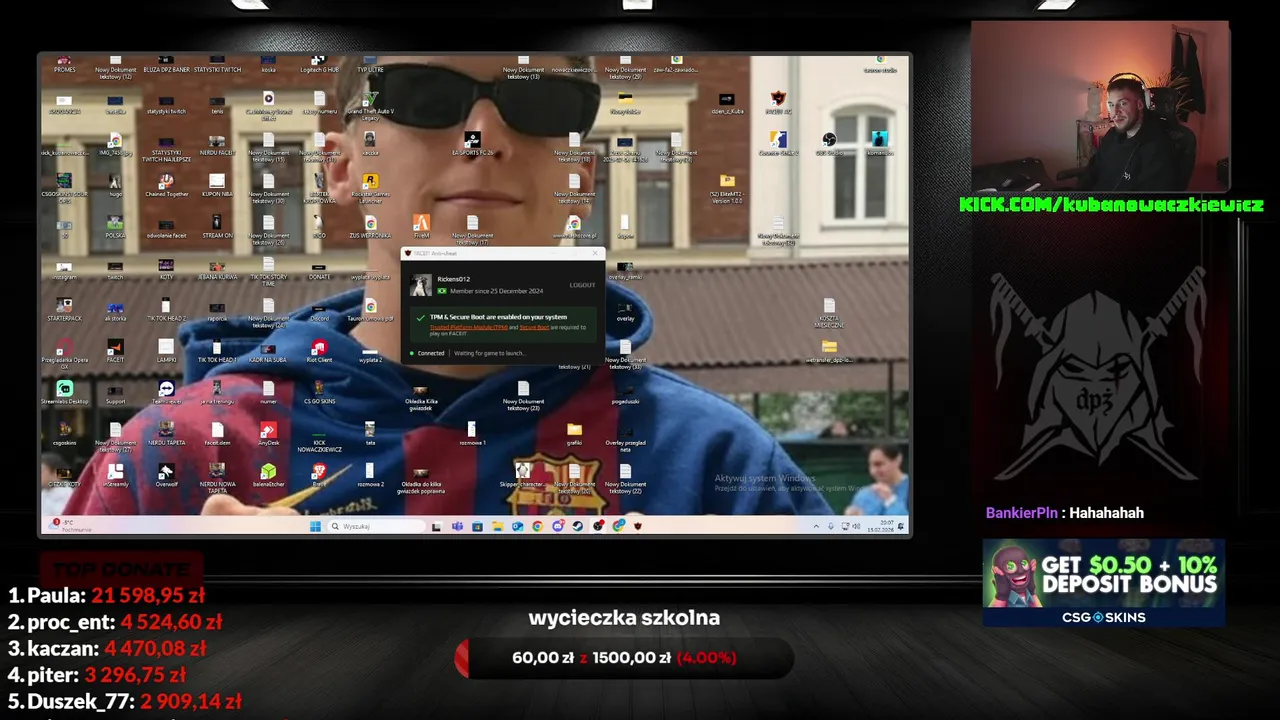The image size is (1280, 720).
Task: Launch the FACEIT desktop shortcut
Action: pyautogui.click(x=115, y=351)
